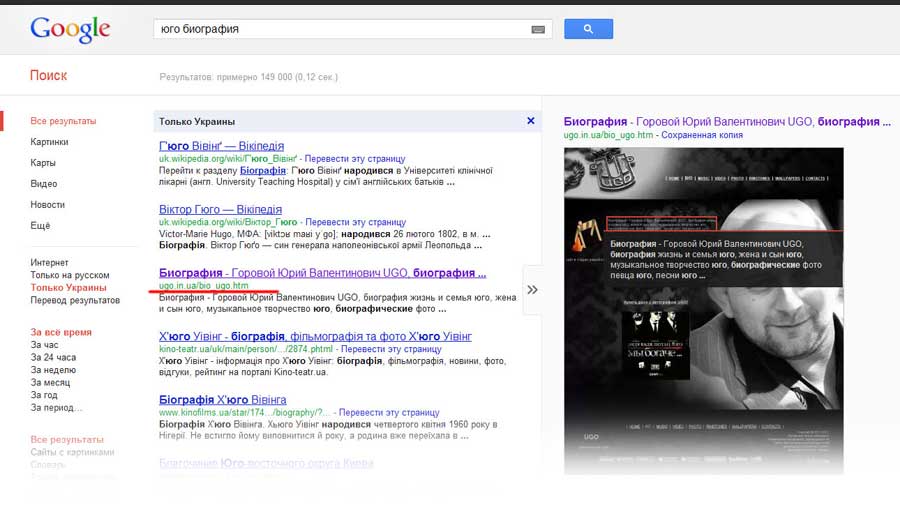This screenshot has width=900, height=516.
Task: Open result 'Віктор Гюго — Вікіпедія'
Action: pyautogui.click(x=220, y=209)
